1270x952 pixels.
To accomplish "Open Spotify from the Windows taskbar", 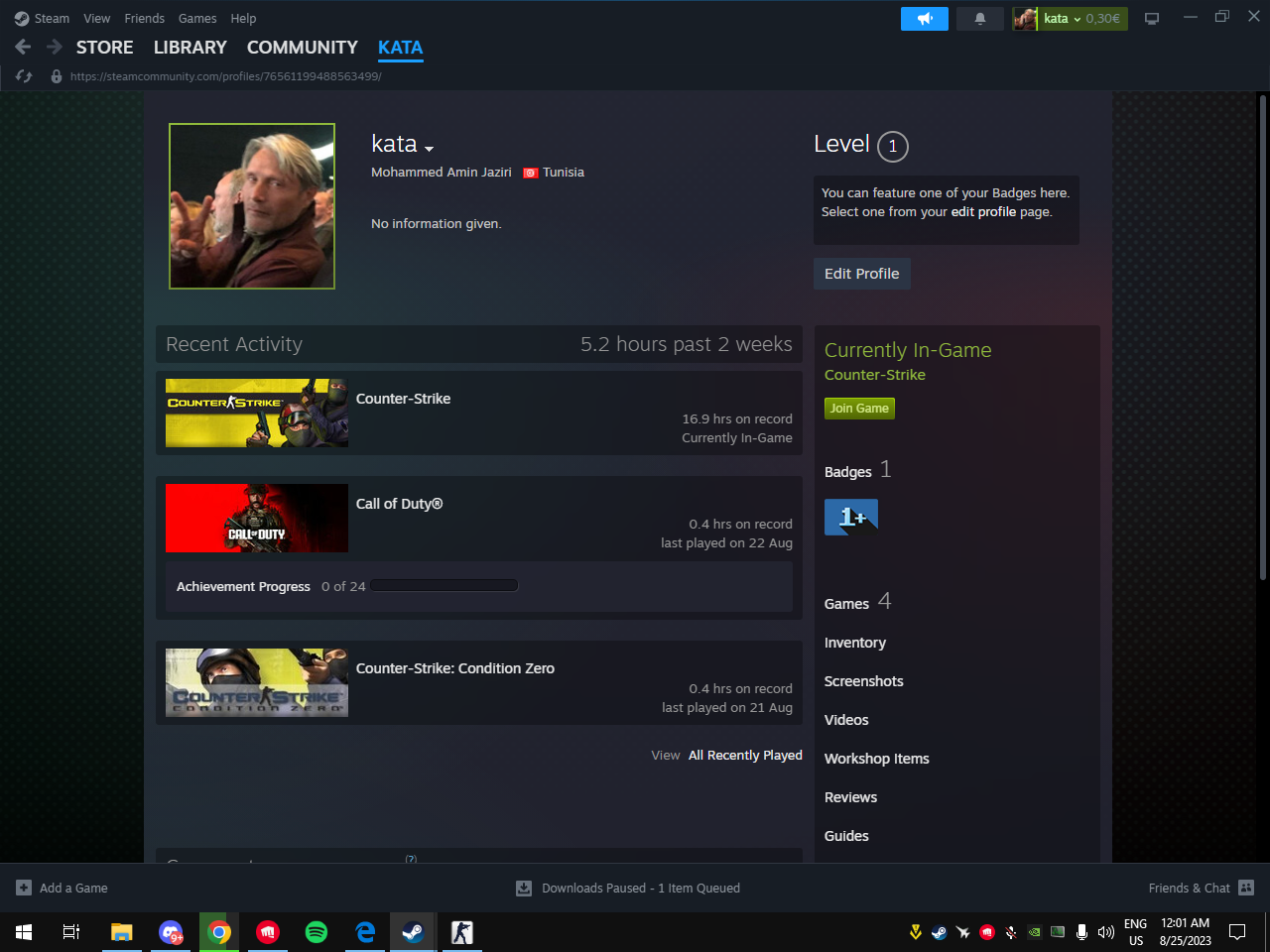I will pos(317,932).
